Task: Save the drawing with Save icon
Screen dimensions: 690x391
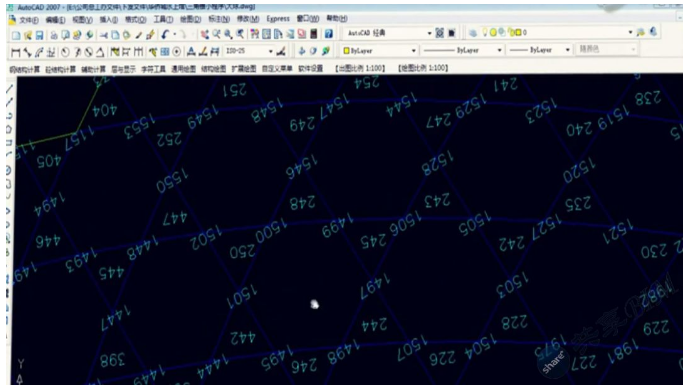Action: click(39, 35)
